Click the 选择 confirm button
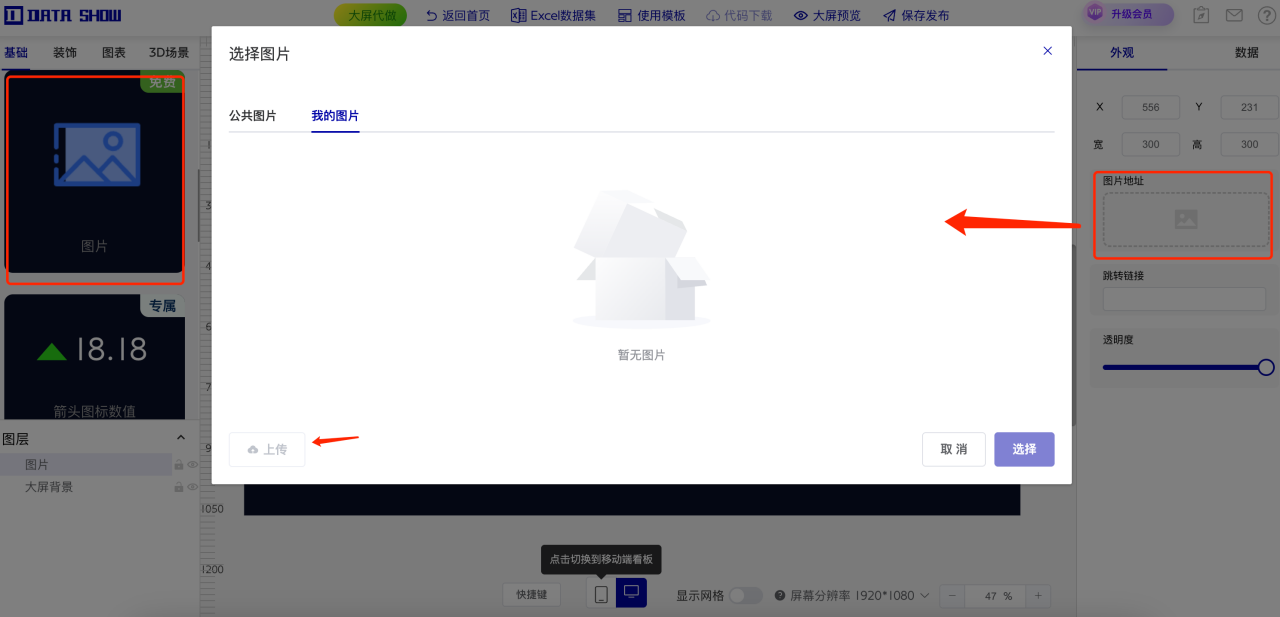 pos(1024,449)
